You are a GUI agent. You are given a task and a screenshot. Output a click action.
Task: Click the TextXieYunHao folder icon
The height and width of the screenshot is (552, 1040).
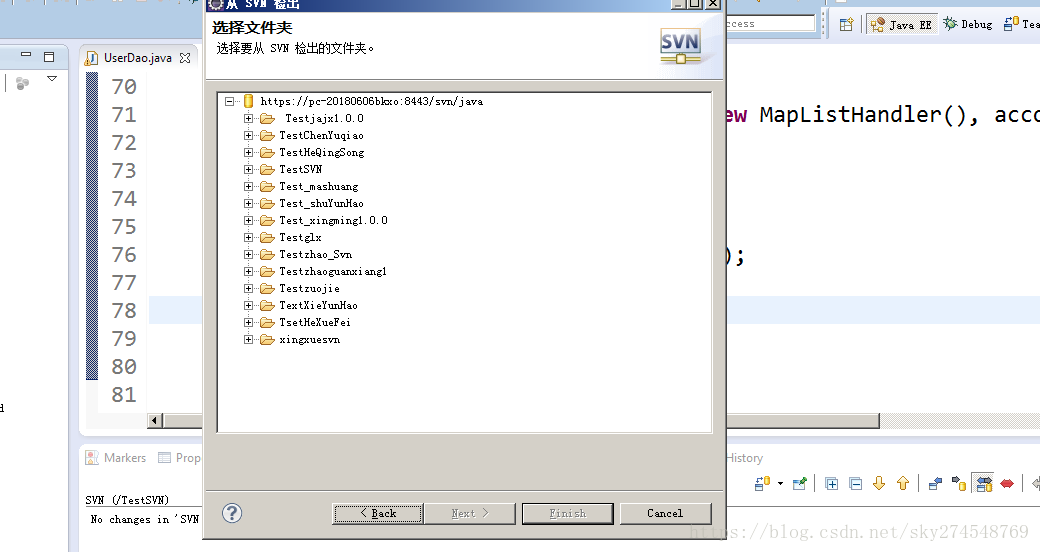267,305
